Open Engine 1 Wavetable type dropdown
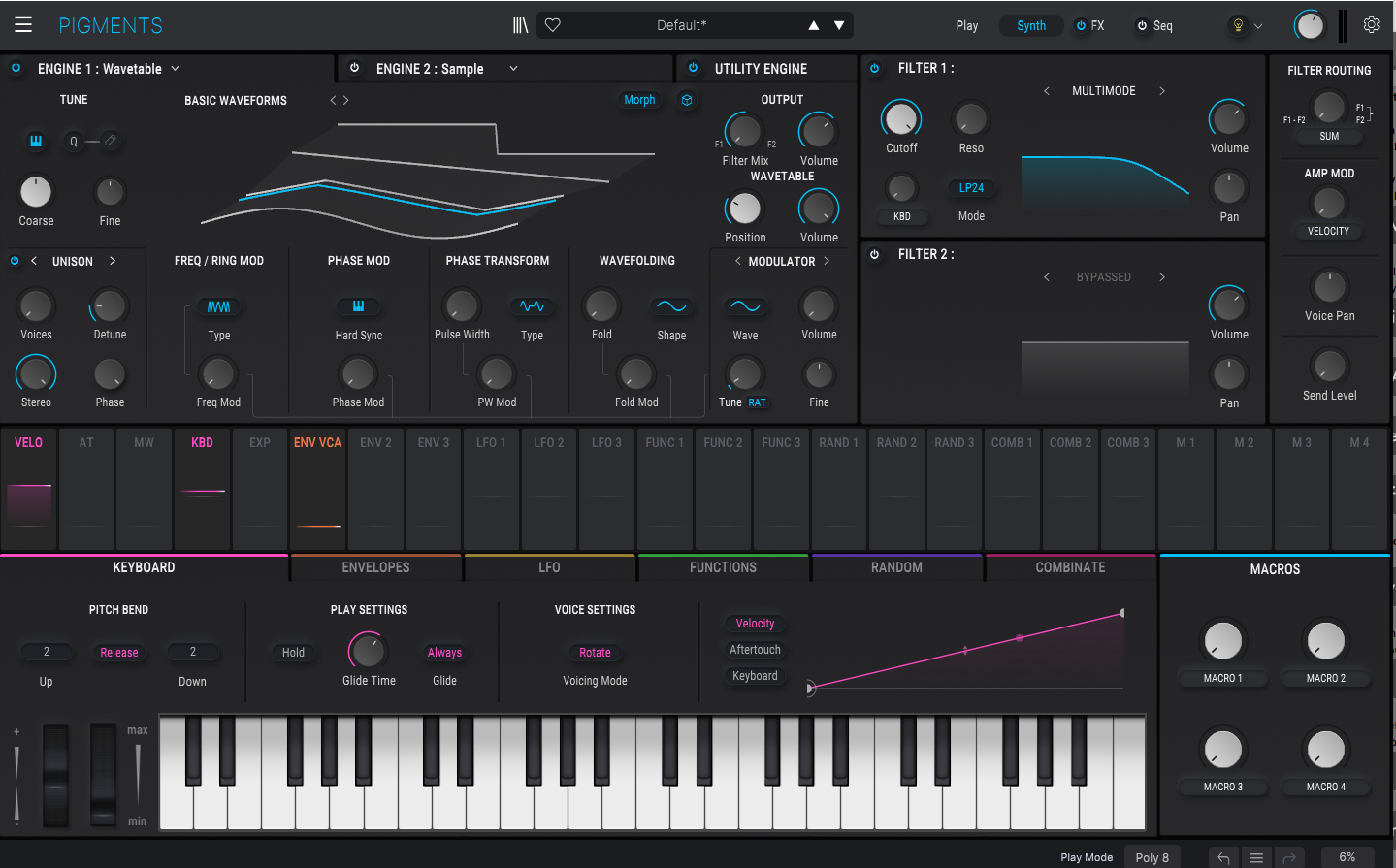Image resolution: width=1396 pixels, height=868 pixels. (x=176, y=68)
